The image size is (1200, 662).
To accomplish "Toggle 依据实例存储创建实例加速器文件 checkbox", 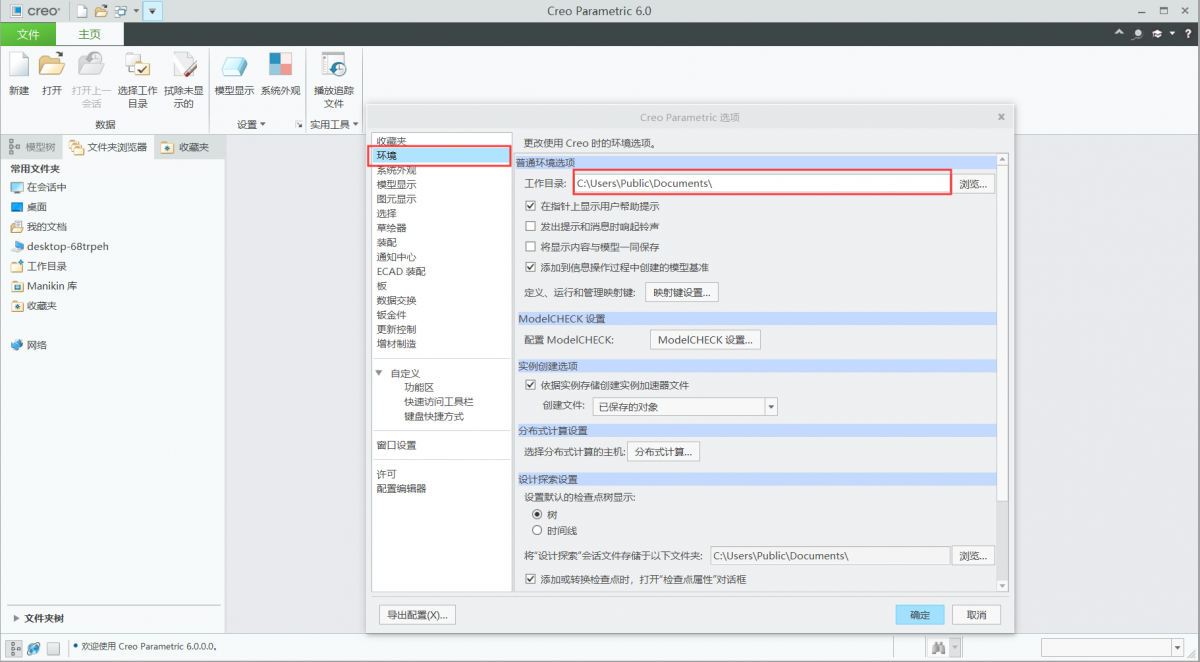I will (530, 385).
